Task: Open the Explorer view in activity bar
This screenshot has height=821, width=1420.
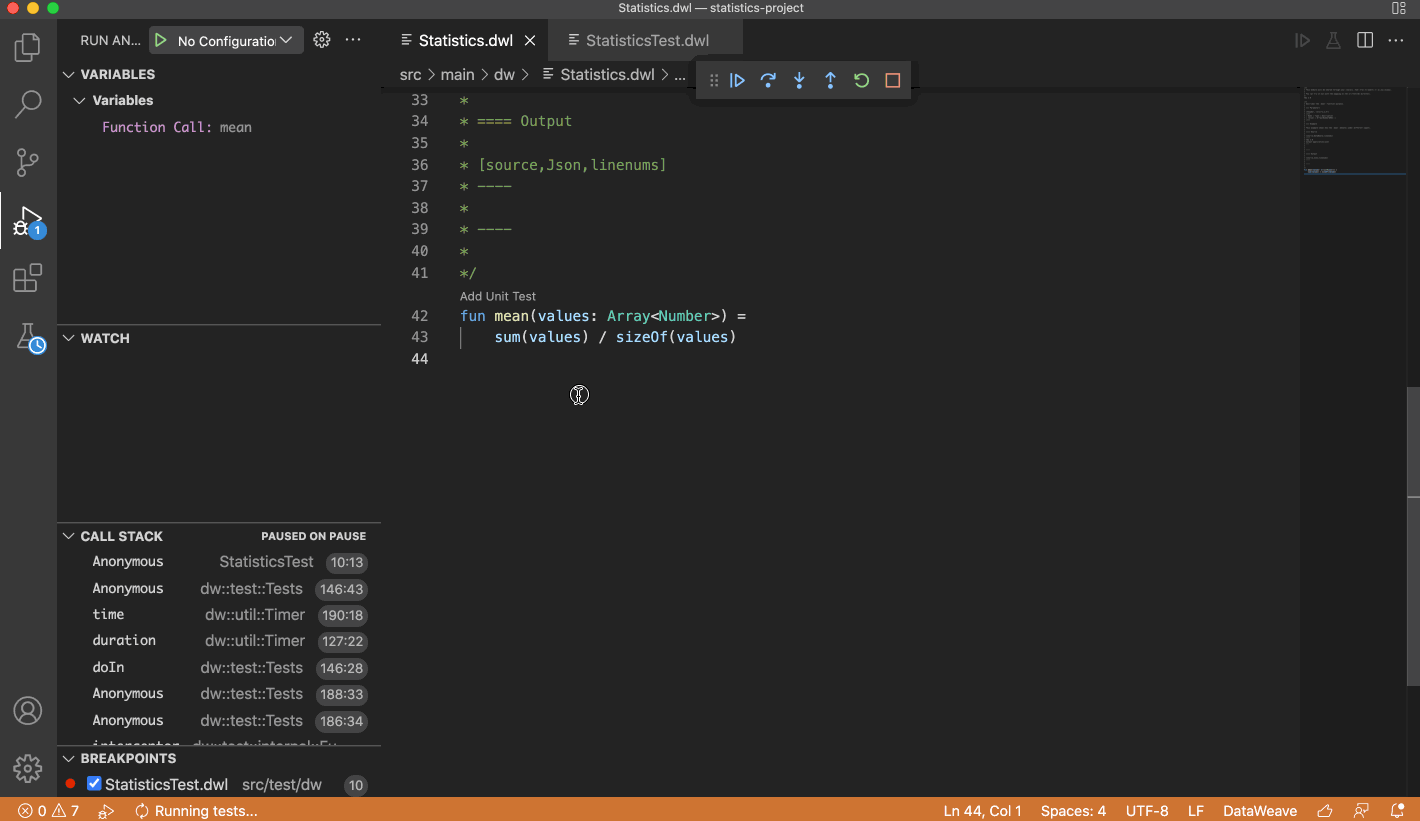Action: (28, 47)
